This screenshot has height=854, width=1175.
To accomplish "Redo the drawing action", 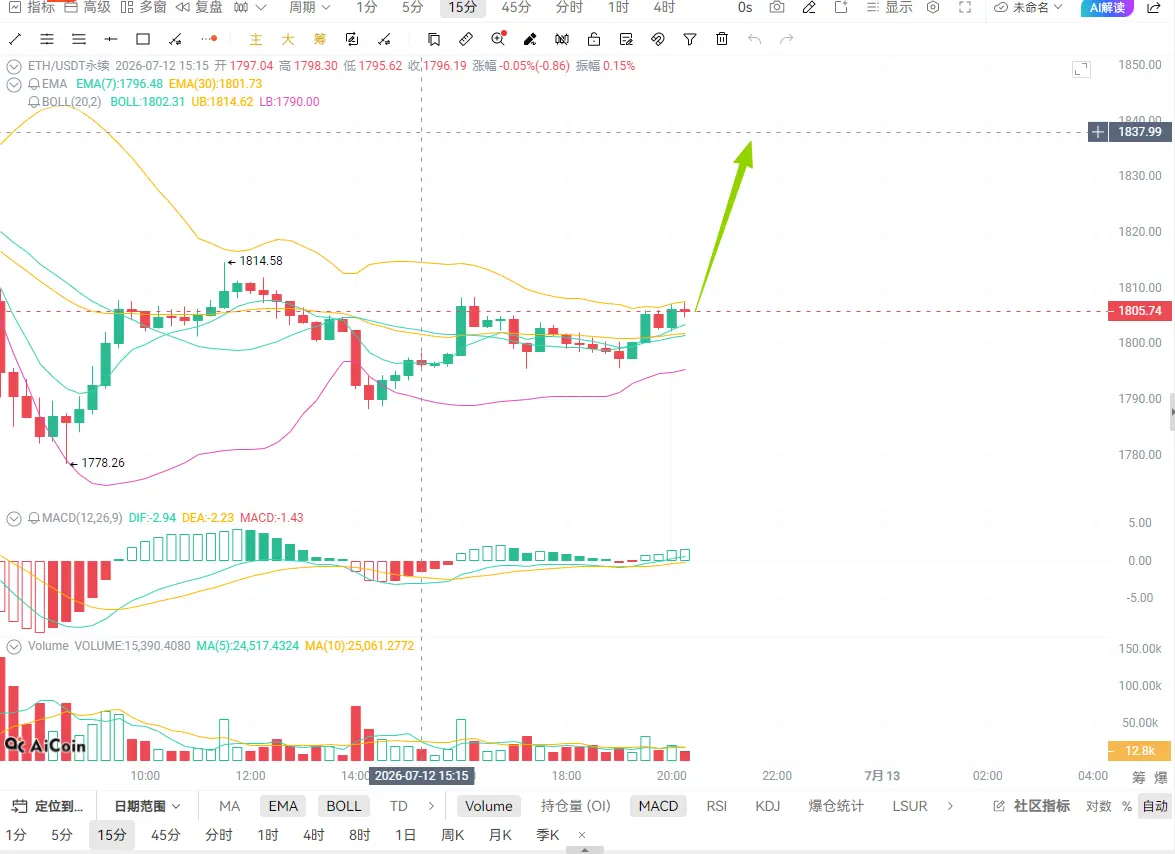I will [786, 39].
